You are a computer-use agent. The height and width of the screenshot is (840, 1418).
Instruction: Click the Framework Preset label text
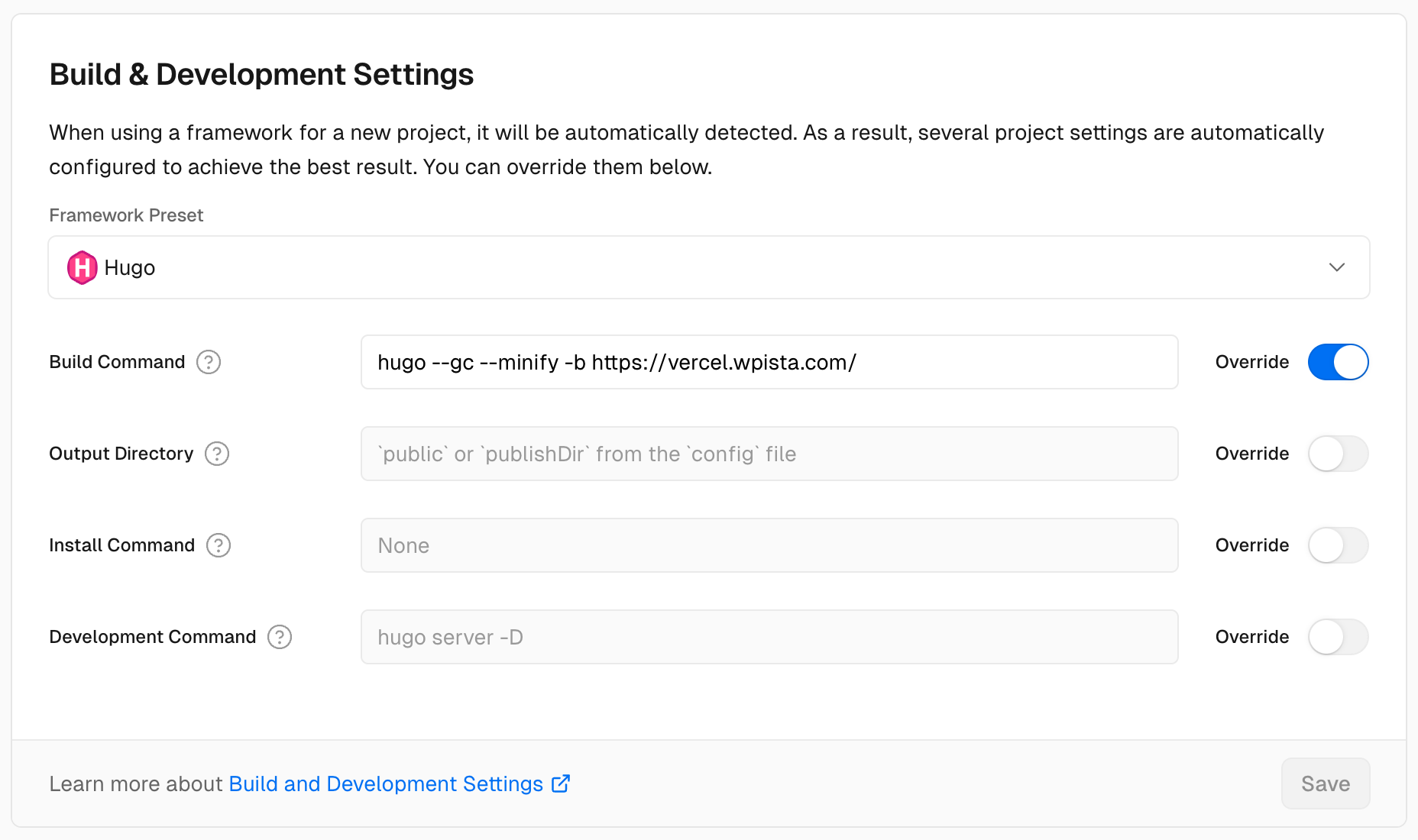(126, 215)
